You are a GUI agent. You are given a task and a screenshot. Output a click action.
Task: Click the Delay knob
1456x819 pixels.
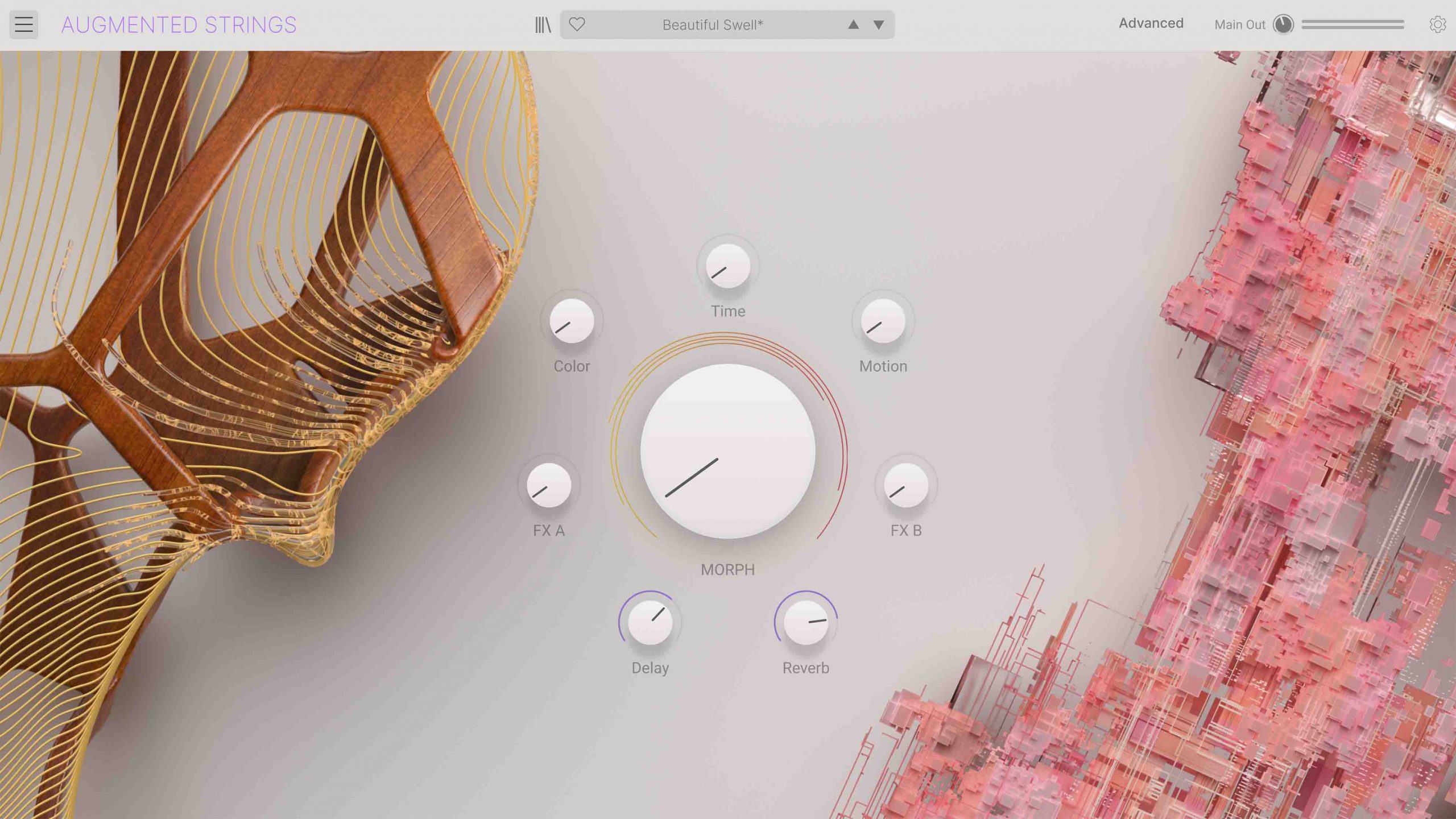[650, 622]
